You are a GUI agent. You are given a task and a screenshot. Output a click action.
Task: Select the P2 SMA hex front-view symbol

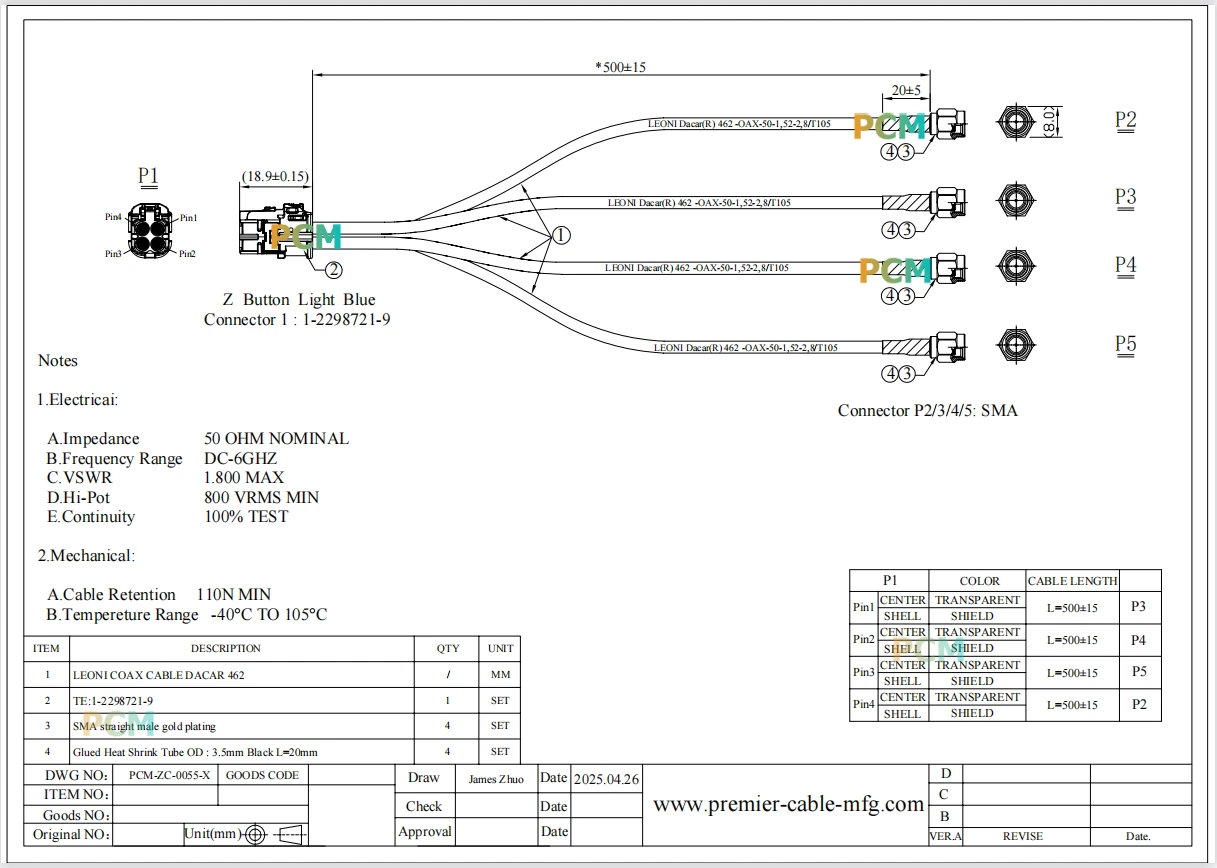(x=1015, y=123)
